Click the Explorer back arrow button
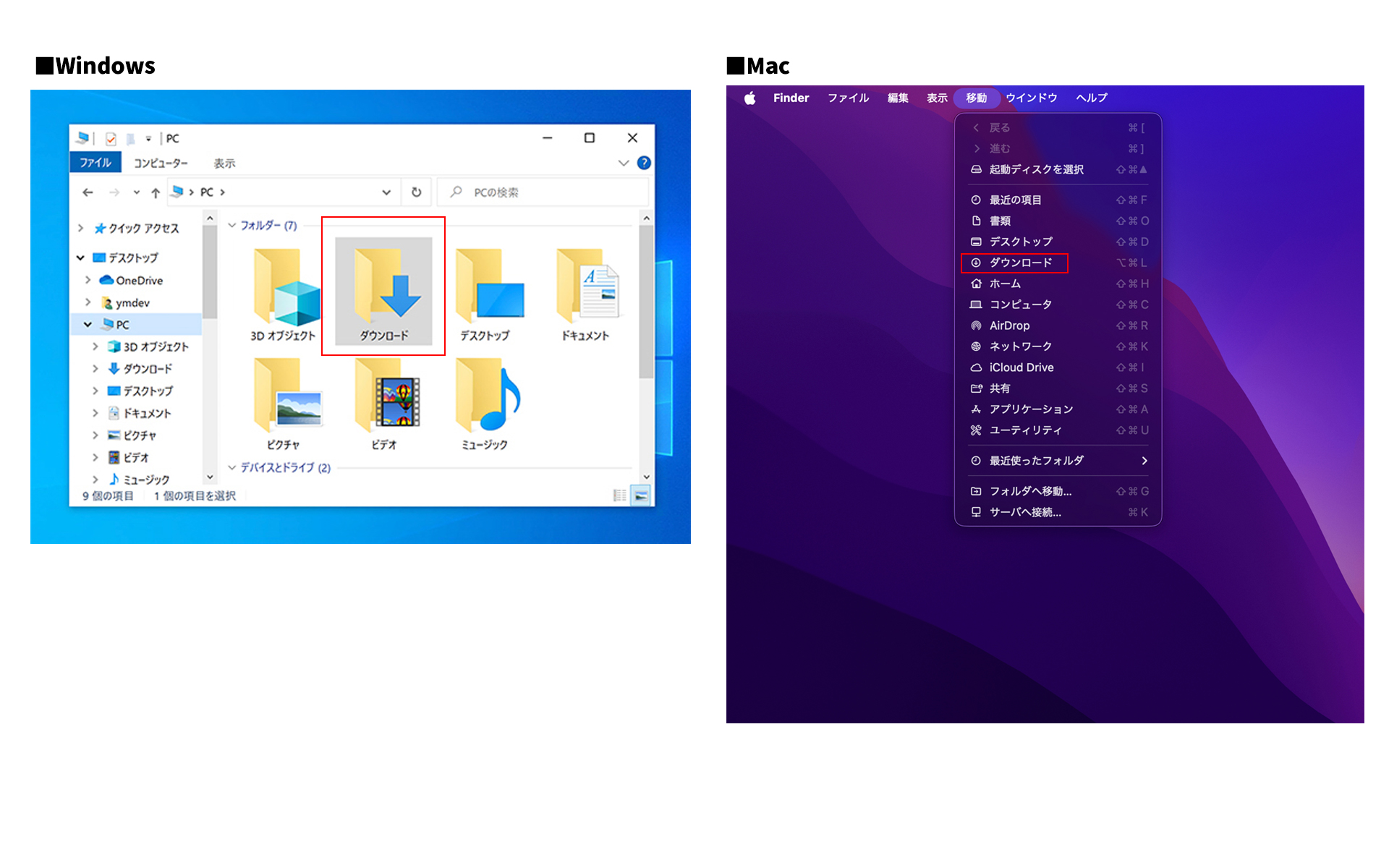The width and height of the screenshot is (1389, 868). pyautogui.click(x=88, y=192)
